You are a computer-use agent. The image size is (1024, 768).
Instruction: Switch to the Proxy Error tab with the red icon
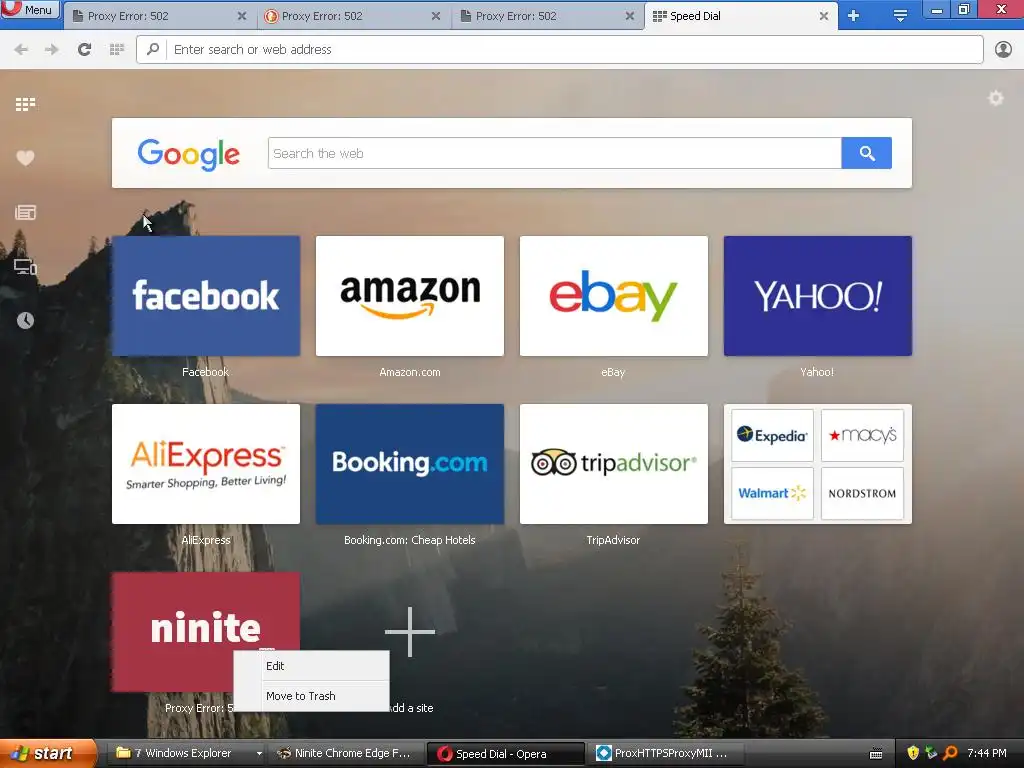click(353, 16)
